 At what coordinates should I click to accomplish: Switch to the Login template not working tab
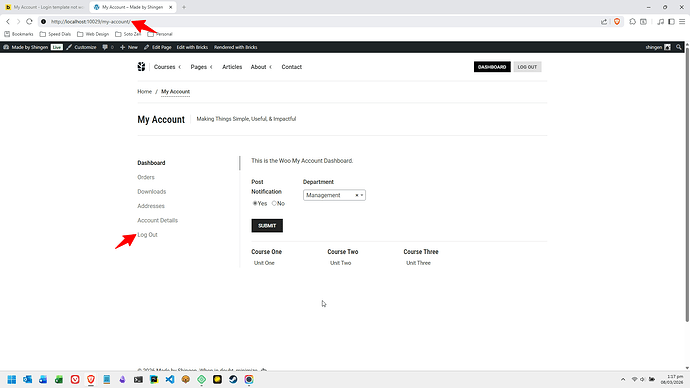tap(45, 7)
